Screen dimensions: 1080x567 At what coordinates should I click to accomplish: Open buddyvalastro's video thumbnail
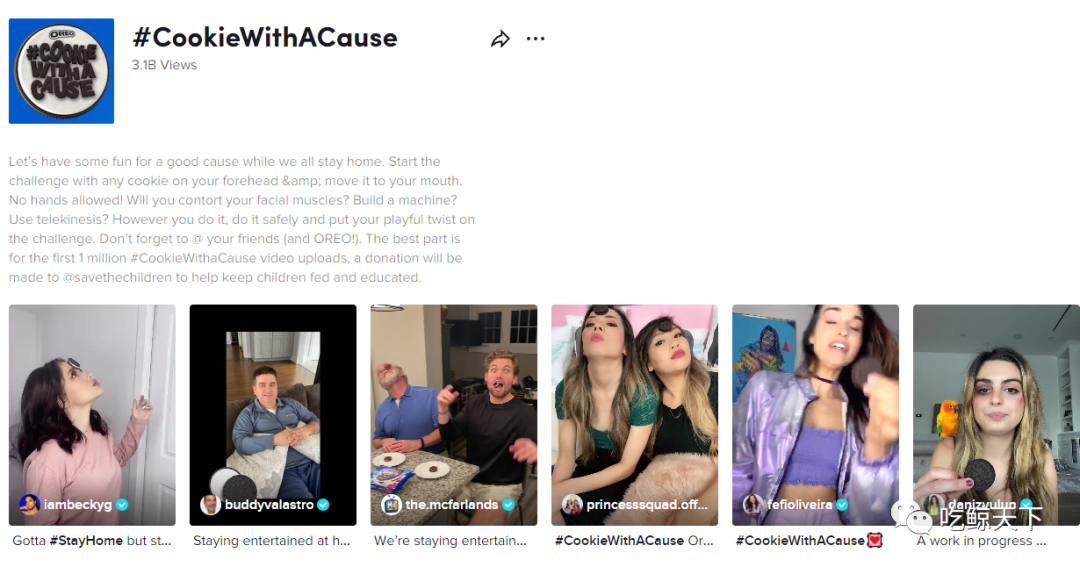pos(273,415)
